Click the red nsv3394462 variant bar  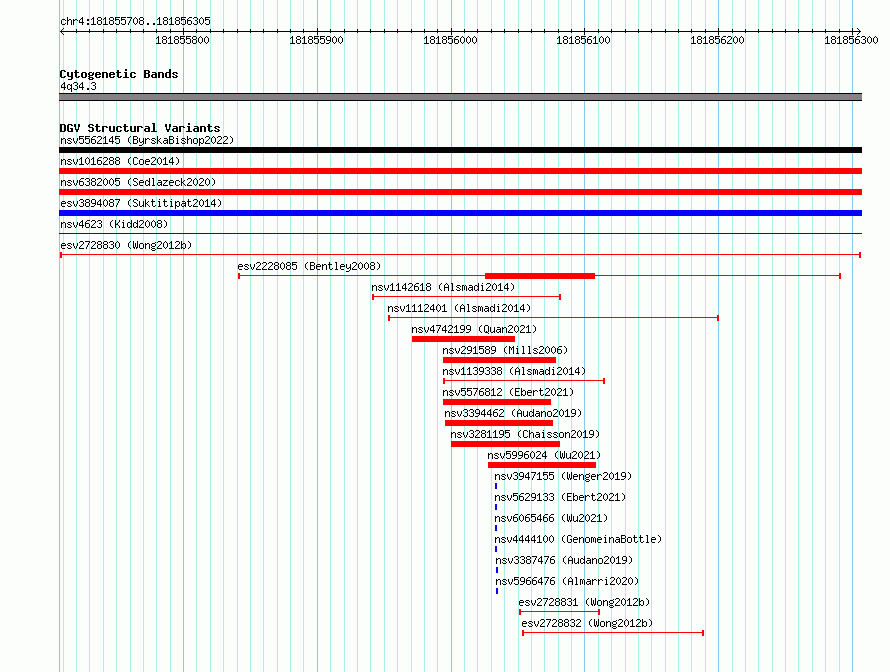pos(499,423)
